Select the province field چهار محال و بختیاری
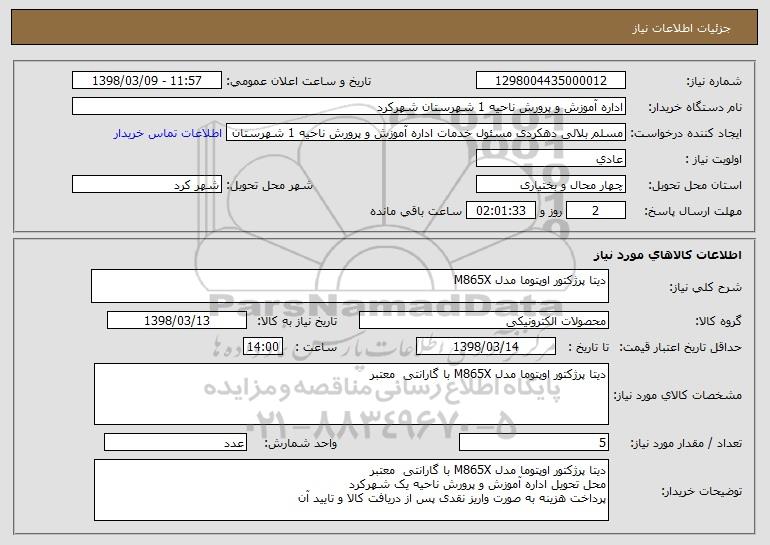This screenshot has height=545, width=770. (551, 185)
